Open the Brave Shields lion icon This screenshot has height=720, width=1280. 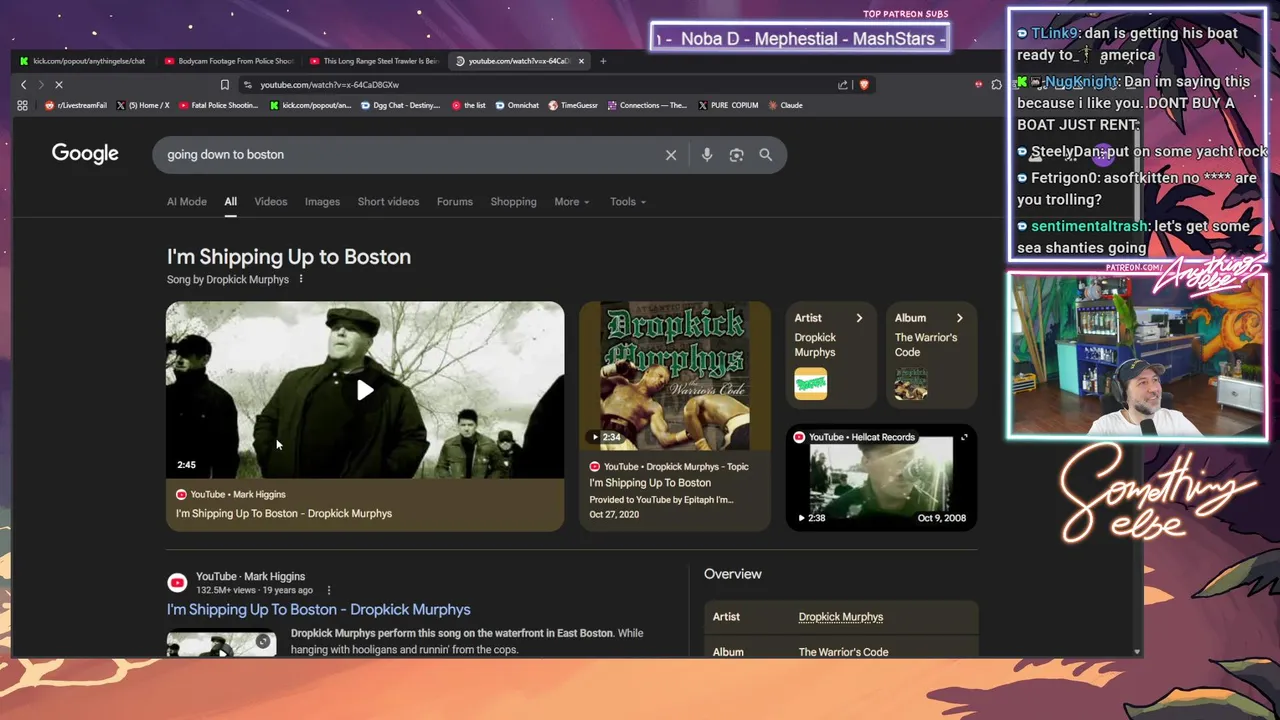pos(864,85)
